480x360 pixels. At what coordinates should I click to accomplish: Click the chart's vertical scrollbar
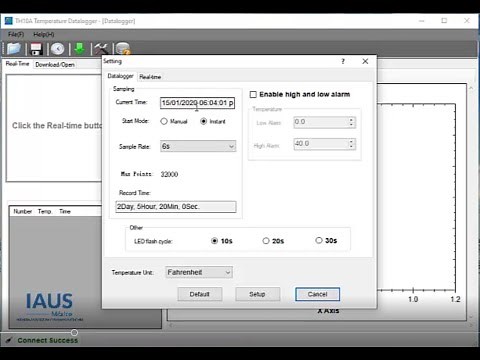point(471,202)
